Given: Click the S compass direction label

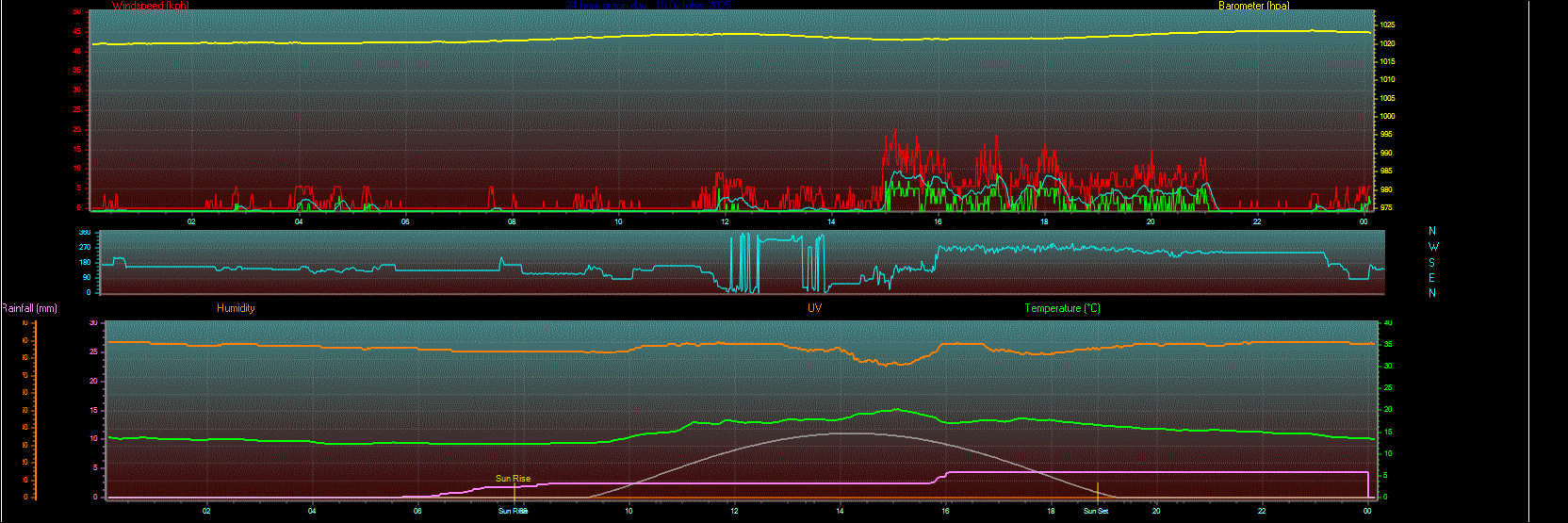Looking at the screenshot, I should click(x=1432, y=263).
